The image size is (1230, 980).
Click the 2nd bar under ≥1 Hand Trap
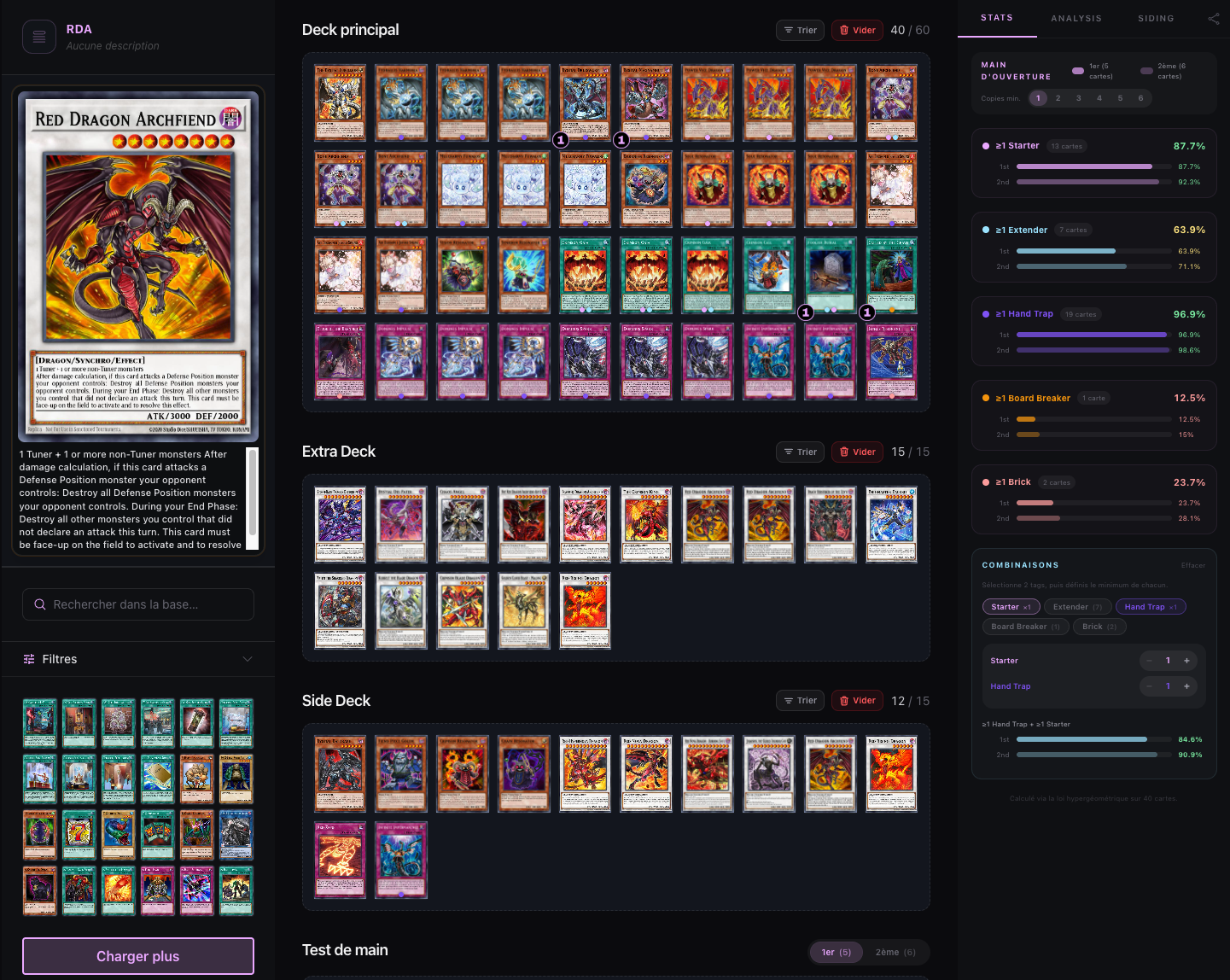tap(1093, 350)
